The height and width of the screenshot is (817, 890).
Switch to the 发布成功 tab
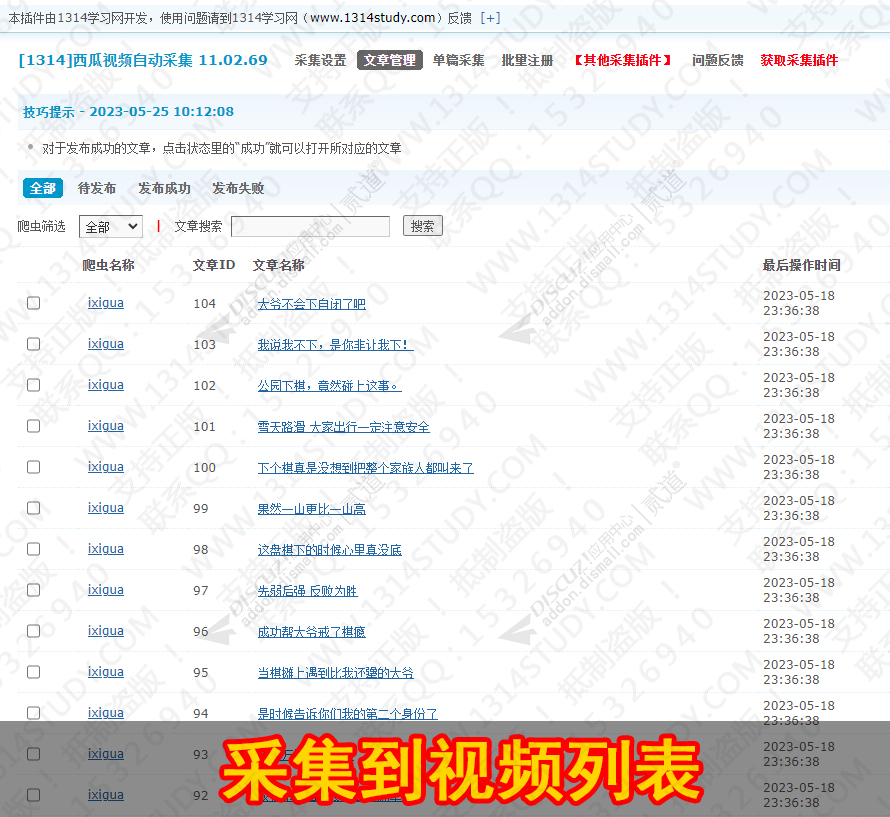click(164, 188)
